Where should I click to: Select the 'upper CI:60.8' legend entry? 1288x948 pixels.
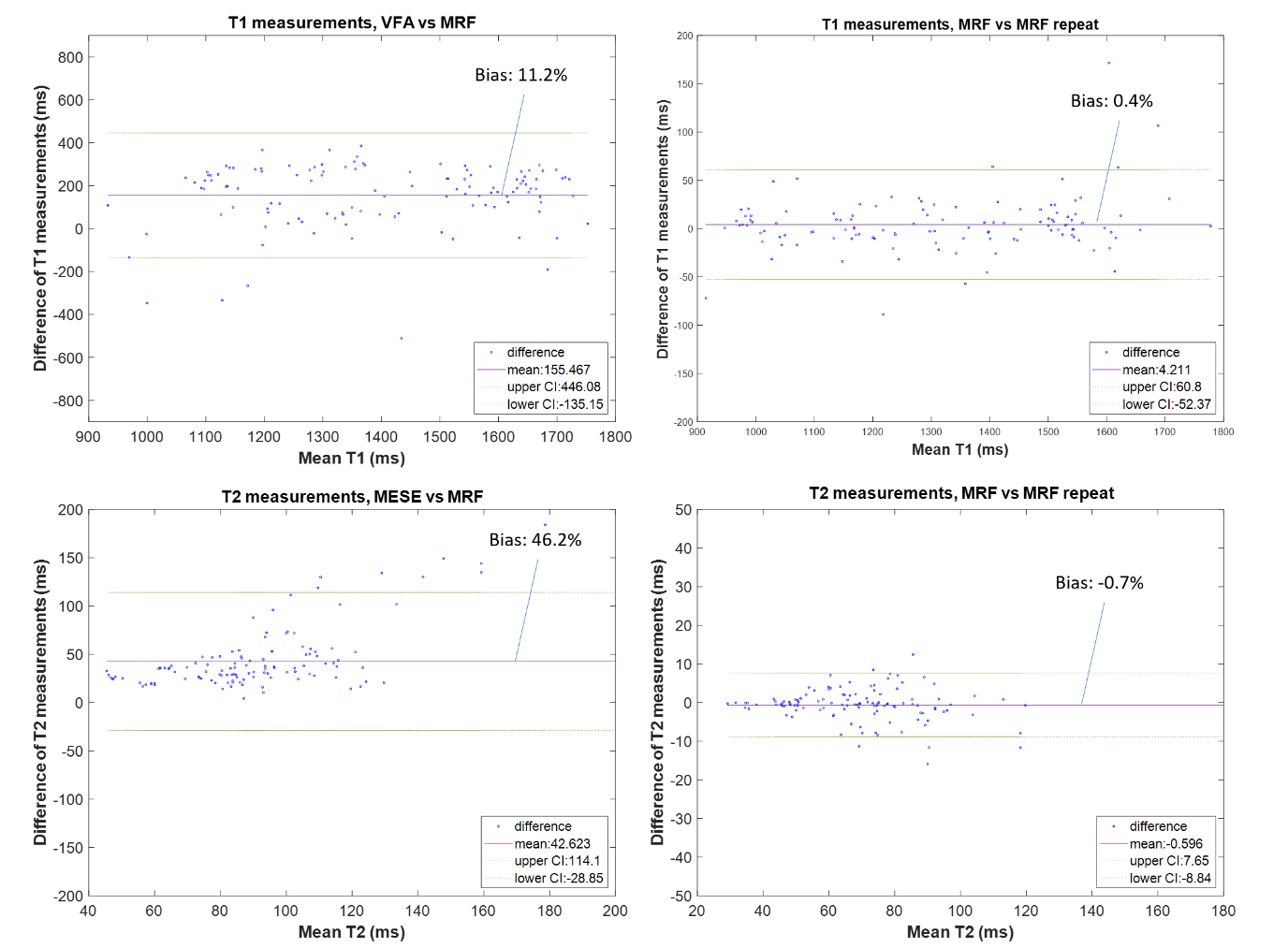coord(1162,386)
